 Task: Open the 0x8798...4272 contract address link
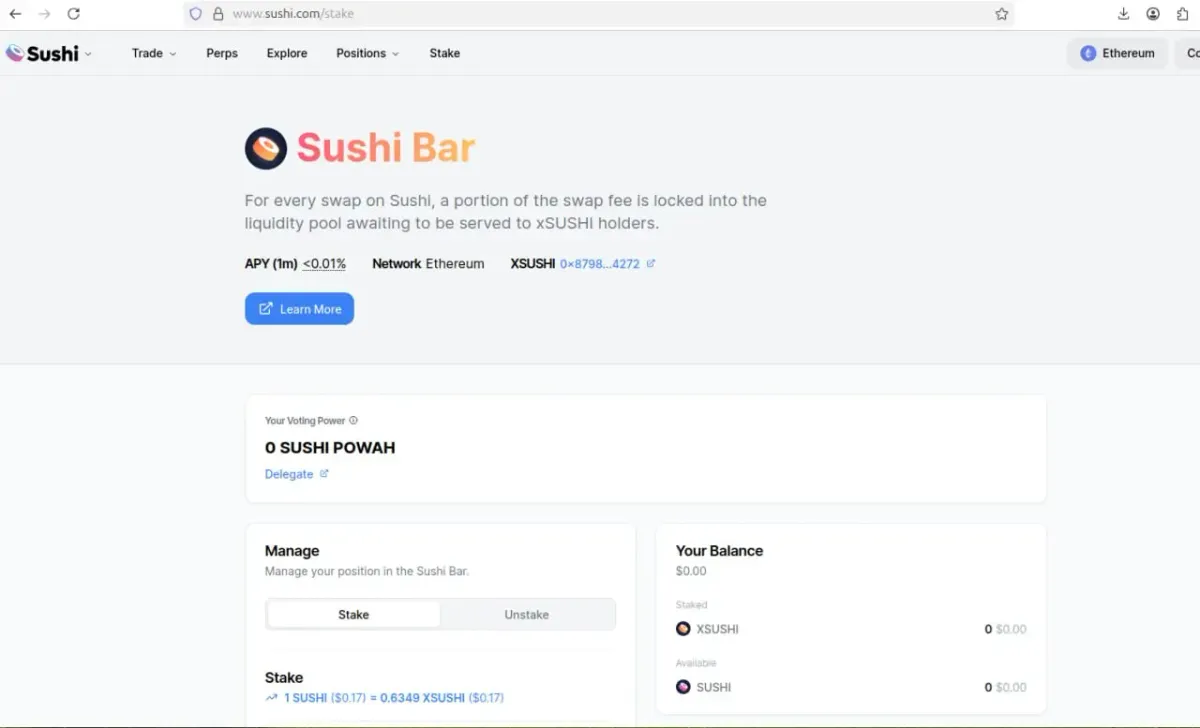click(x=600, y=264)
